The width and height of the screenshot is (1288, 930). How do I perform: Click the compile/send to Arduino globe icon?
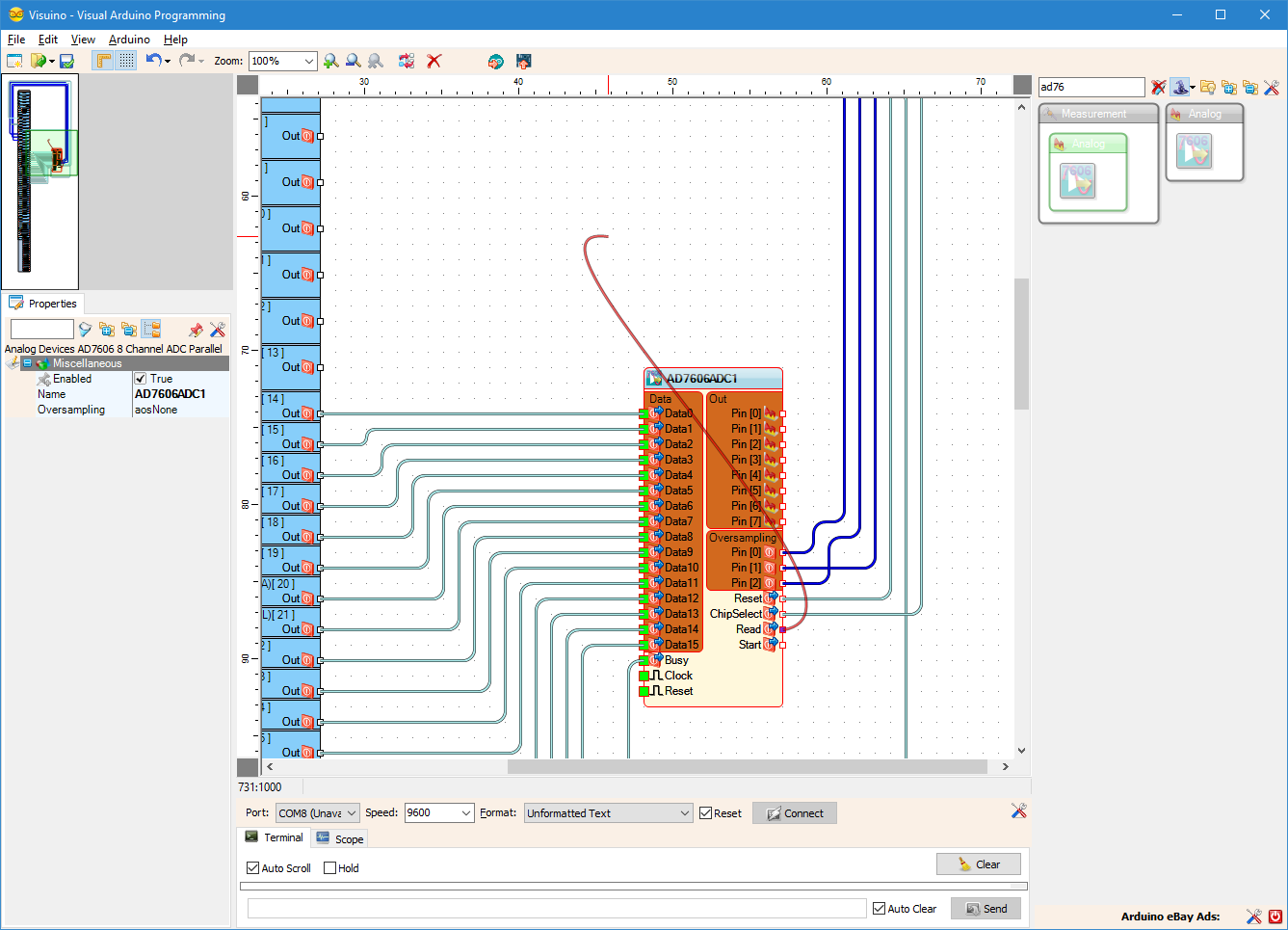click(x=495, y=61)
